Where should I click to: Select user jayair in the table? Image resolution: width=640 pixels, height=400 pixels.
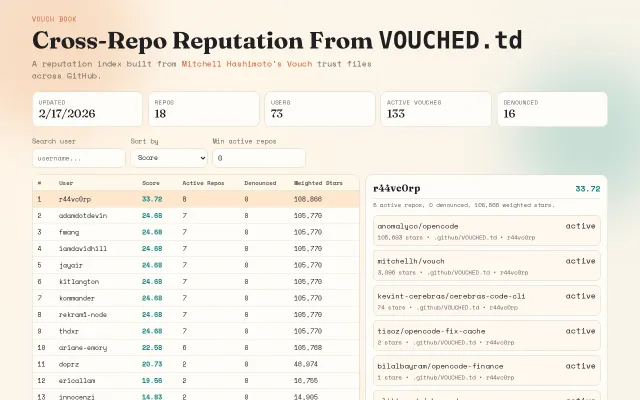(71, 265)
